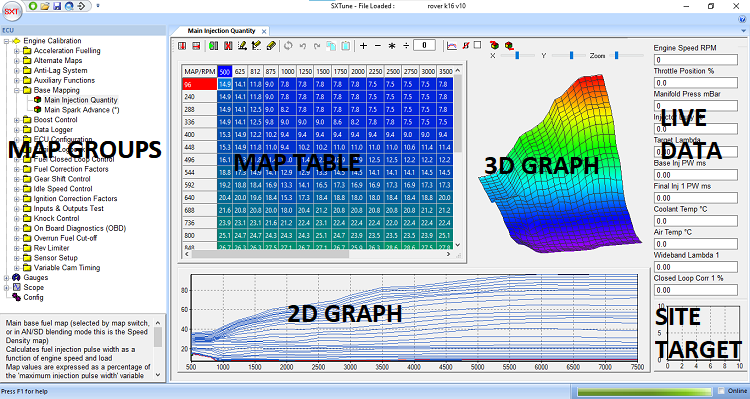Click the redo arrow icon
This screenshot has height=399, width=750.
pyautogui.click(x=317, y=46)
